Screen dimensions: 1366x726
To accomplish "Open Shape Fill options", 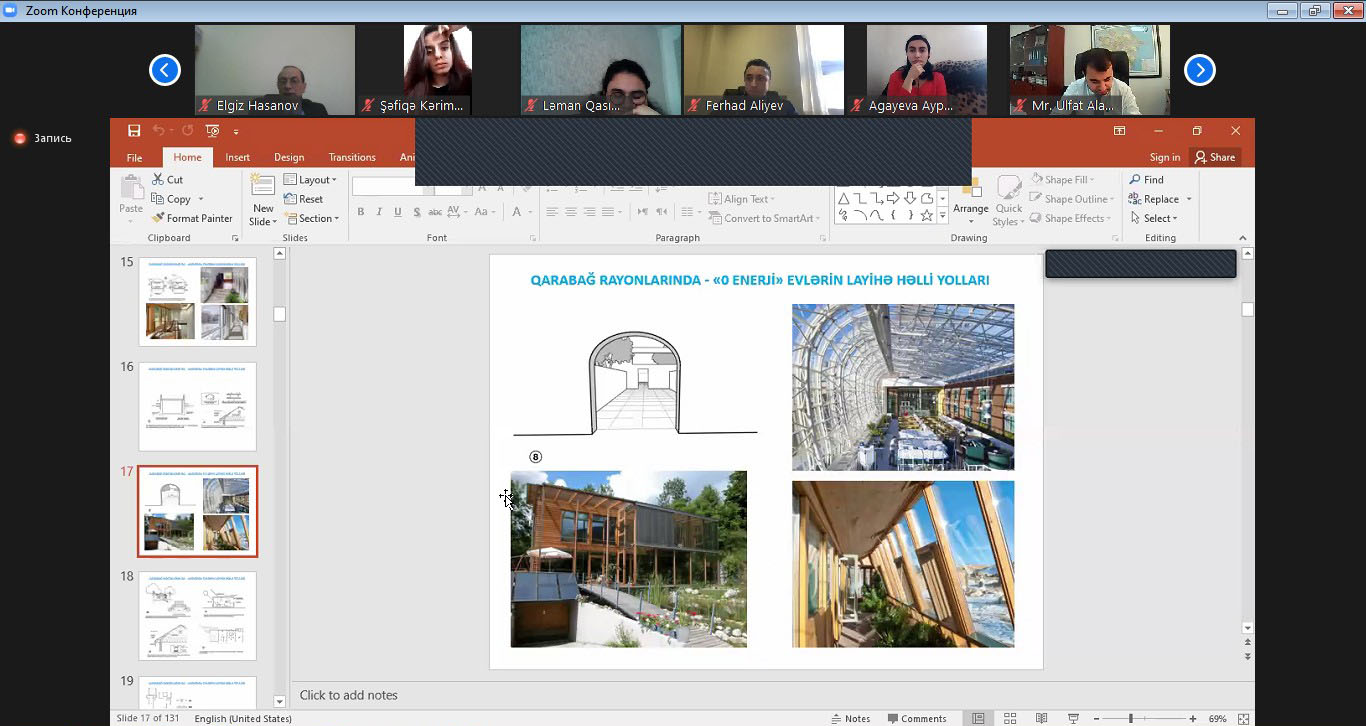I will (1062, 180).
